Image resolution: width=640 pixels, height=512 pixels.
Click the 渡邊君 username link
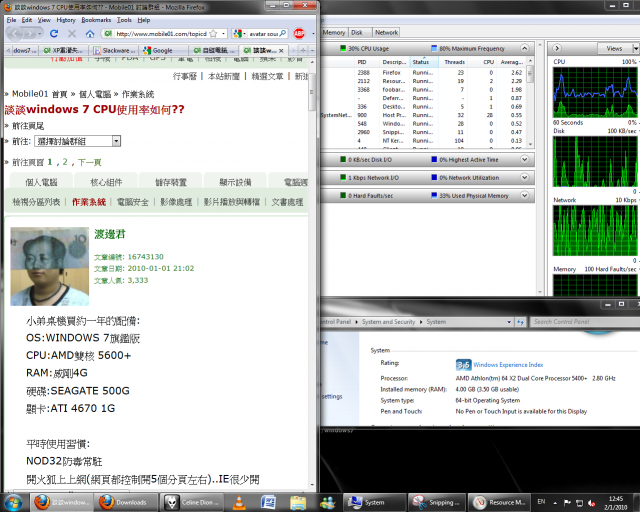(110, 234)
